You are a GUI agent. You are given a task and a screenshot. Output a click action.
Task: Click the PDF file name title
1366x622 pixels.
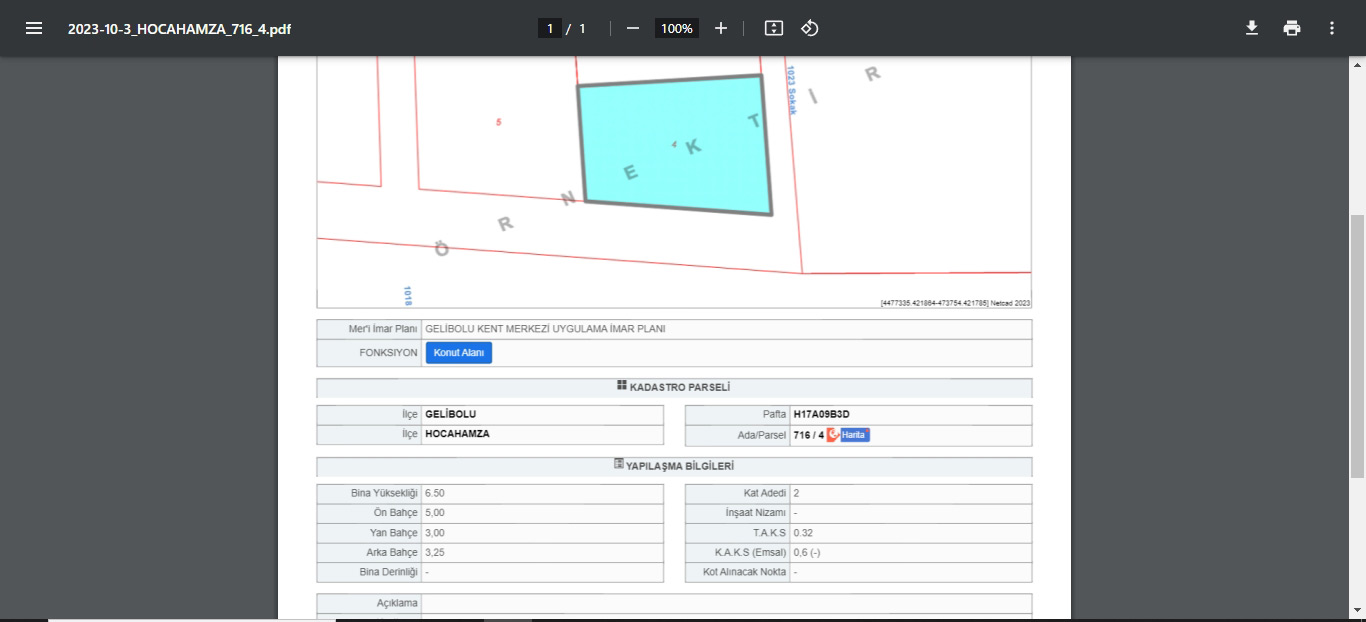179,29
